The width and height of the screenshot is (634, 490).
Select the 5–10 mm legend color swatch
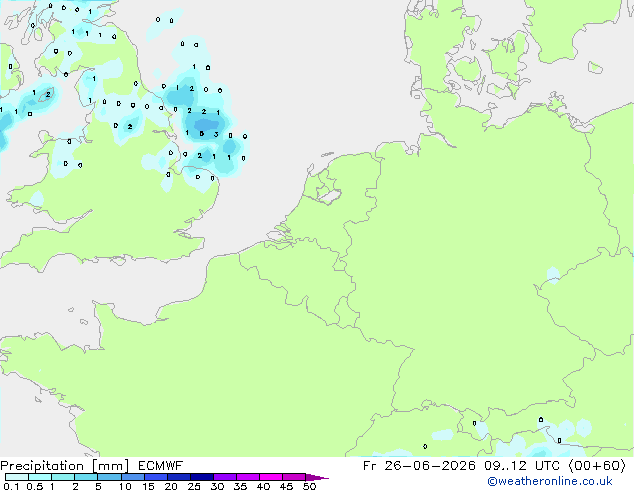[109, 477]
